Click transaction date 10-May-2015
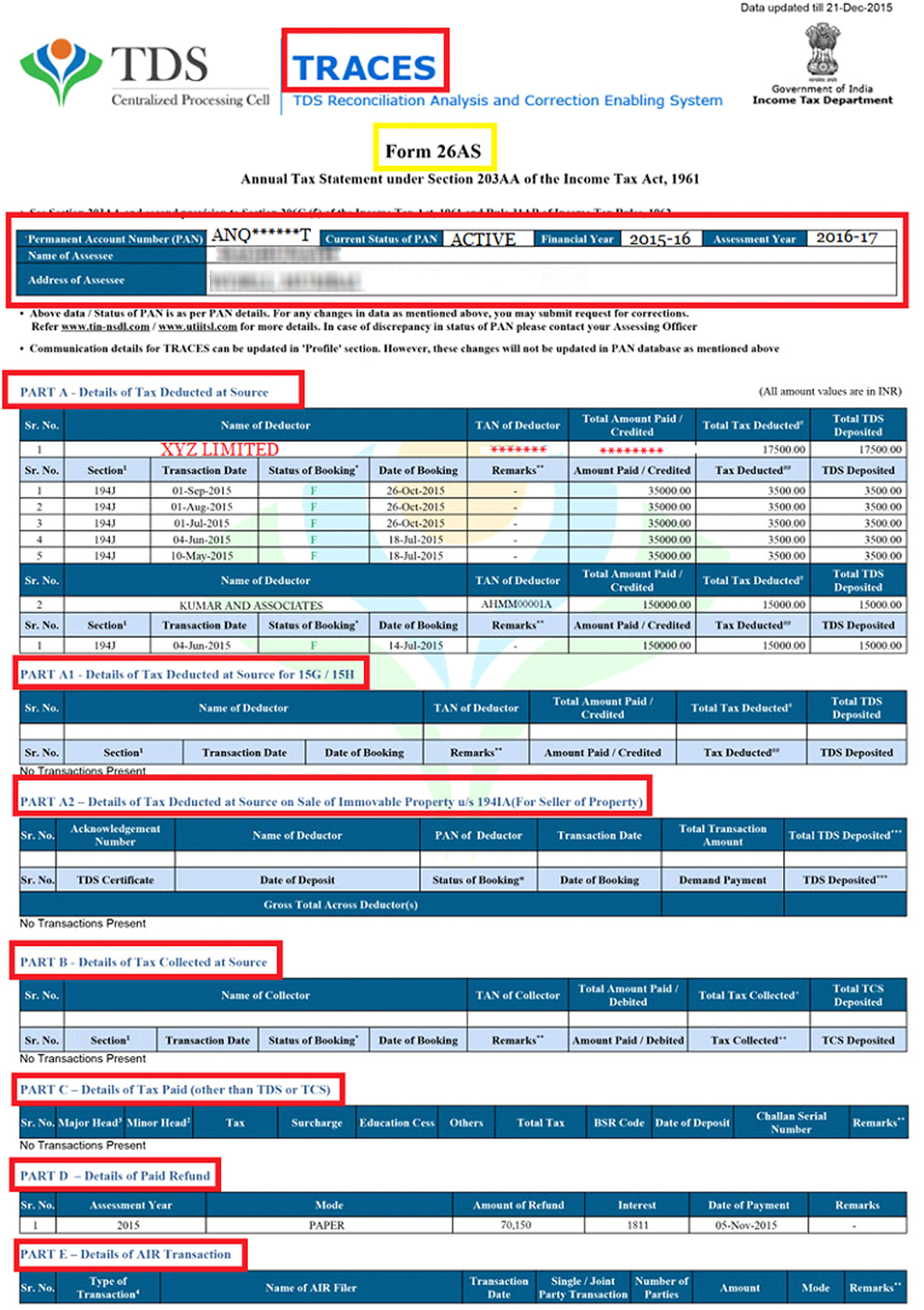This screenshot has height=1310, width=924. tap(202, 556)
